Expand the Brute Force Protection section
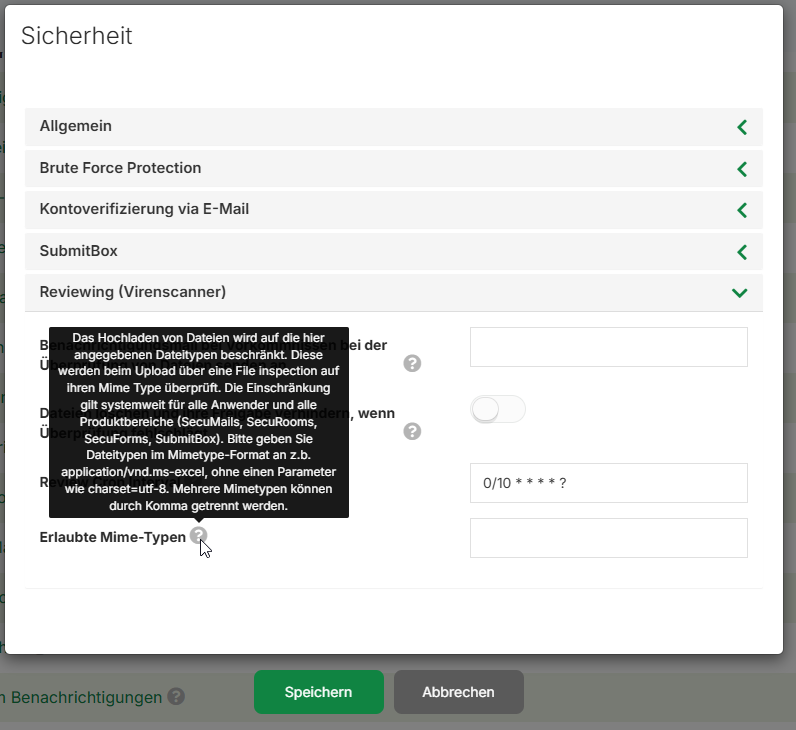The image size is (796, 730). (120, 168)
